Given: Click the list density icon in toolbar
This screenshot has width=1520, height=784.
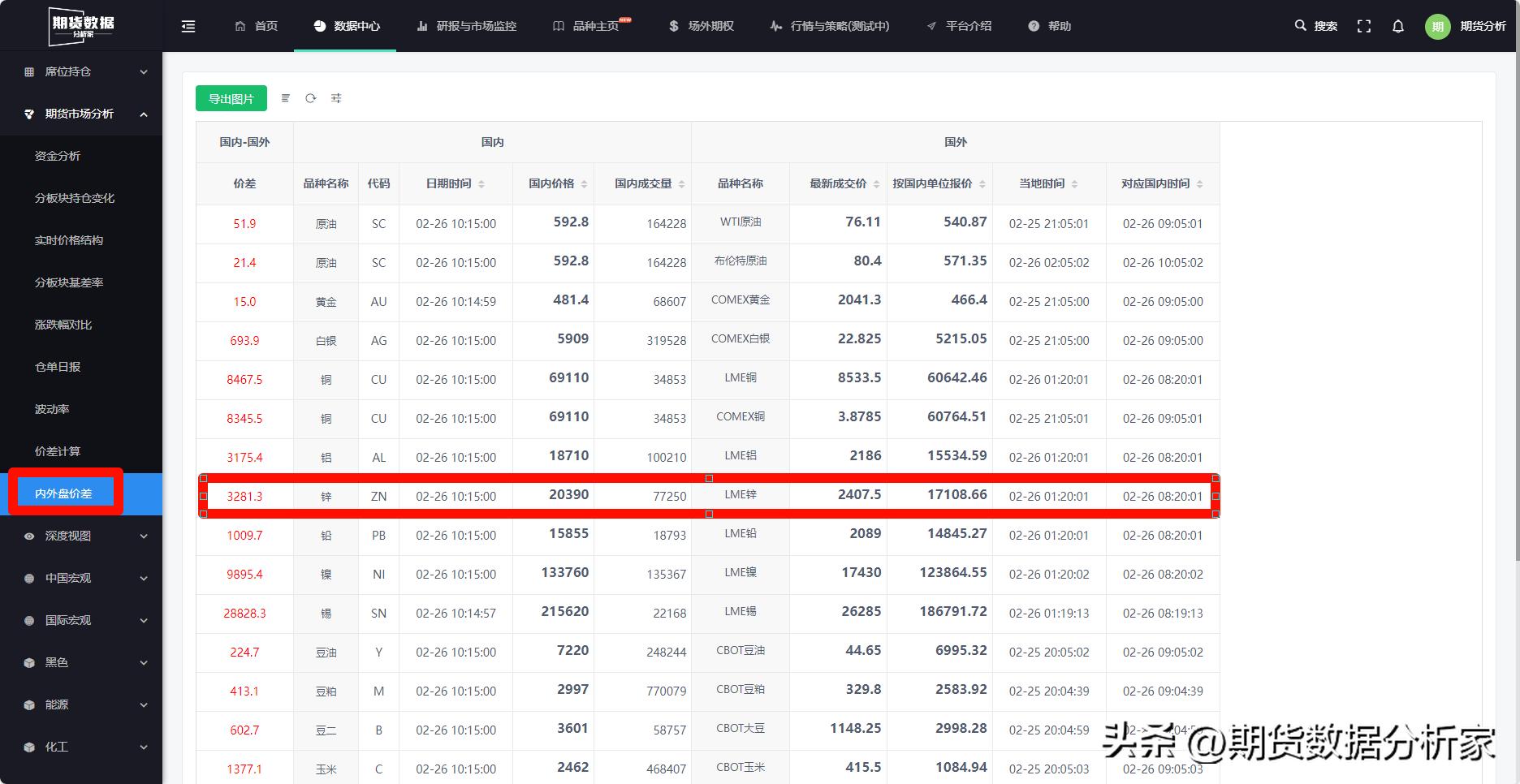Looking at the screenshot, I should point(285,98).
